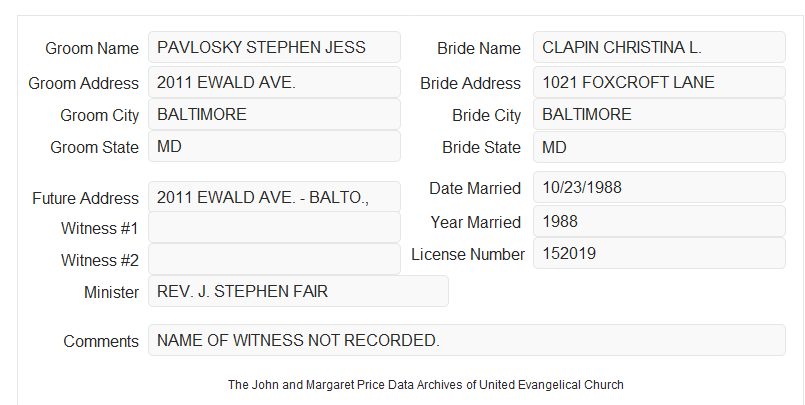805x405 pixels.
Task: Select the Groom Address input box
Action: point(274,82)
